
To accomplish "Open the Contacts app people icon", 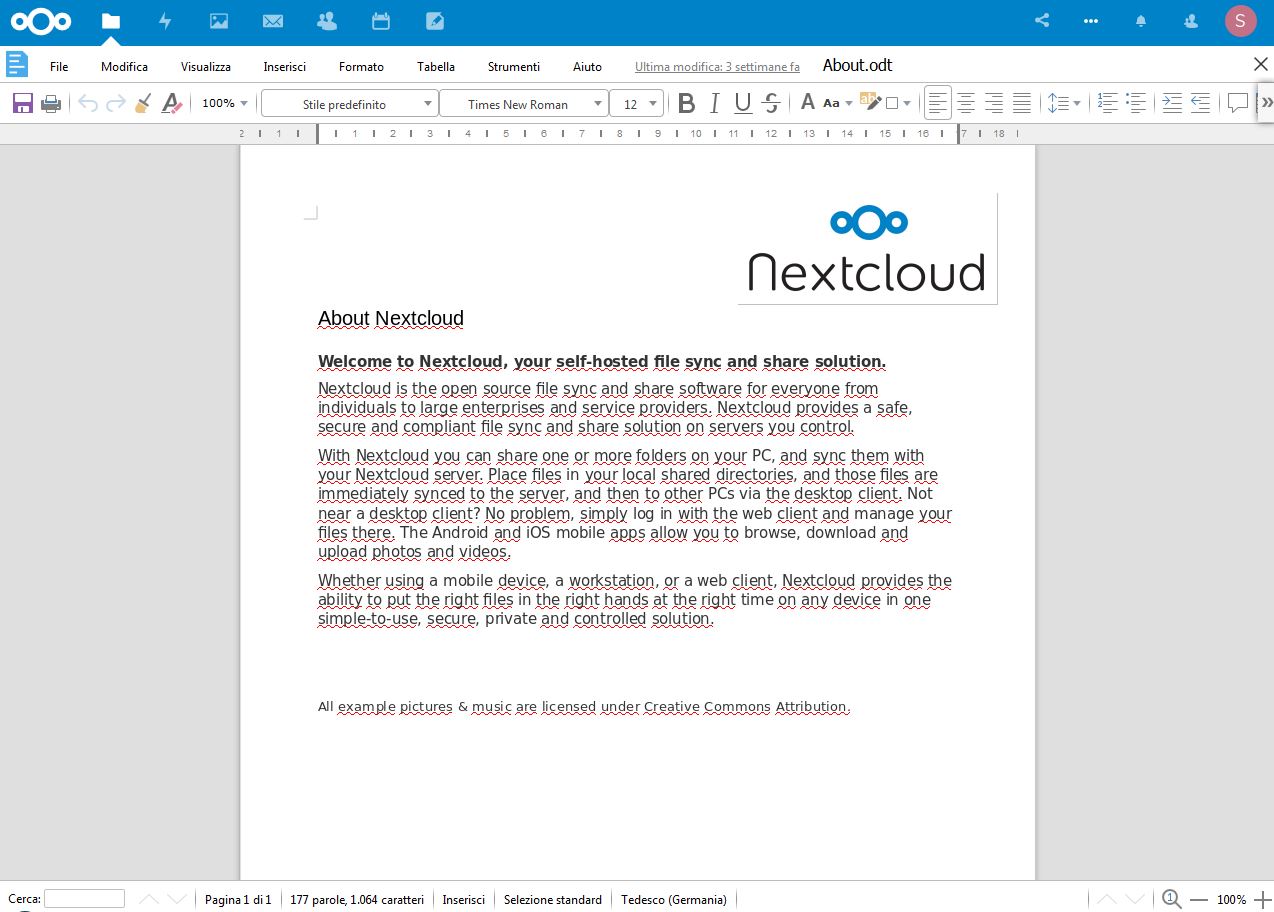I will point(326,20).
